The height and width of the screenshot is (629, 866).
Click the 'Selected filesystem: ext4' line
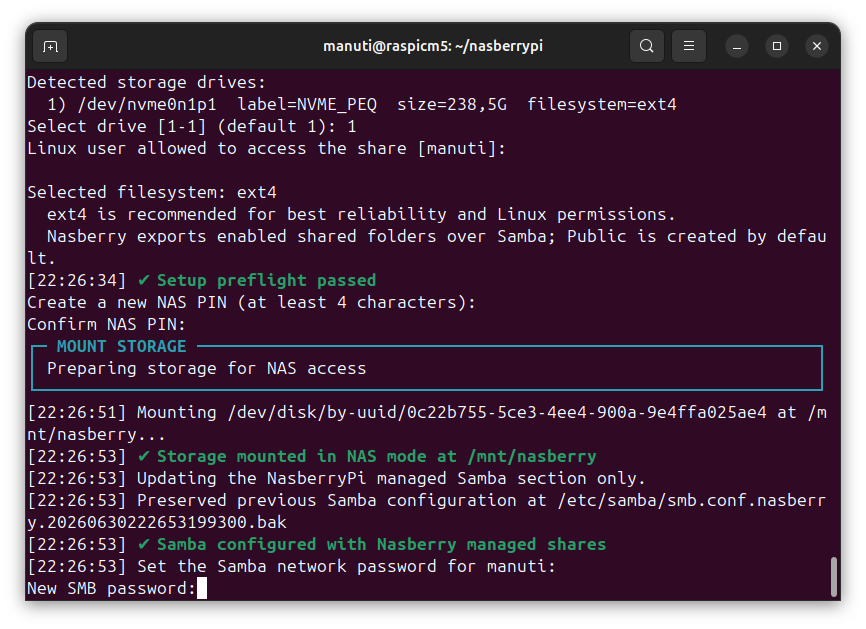(x=152, y=192)
